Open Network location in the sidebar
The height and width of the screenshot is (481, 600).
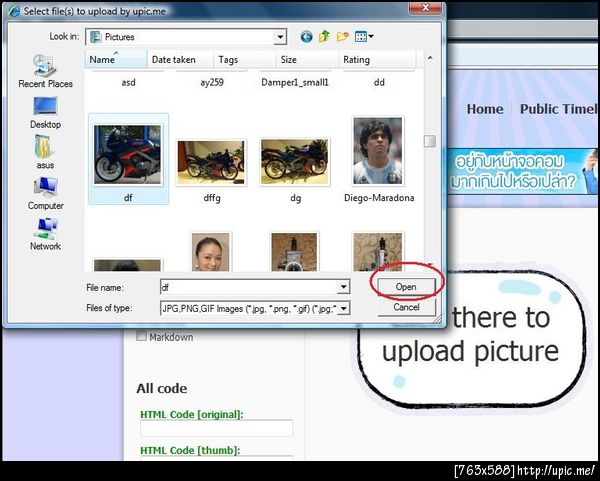[x=45, y=234]
